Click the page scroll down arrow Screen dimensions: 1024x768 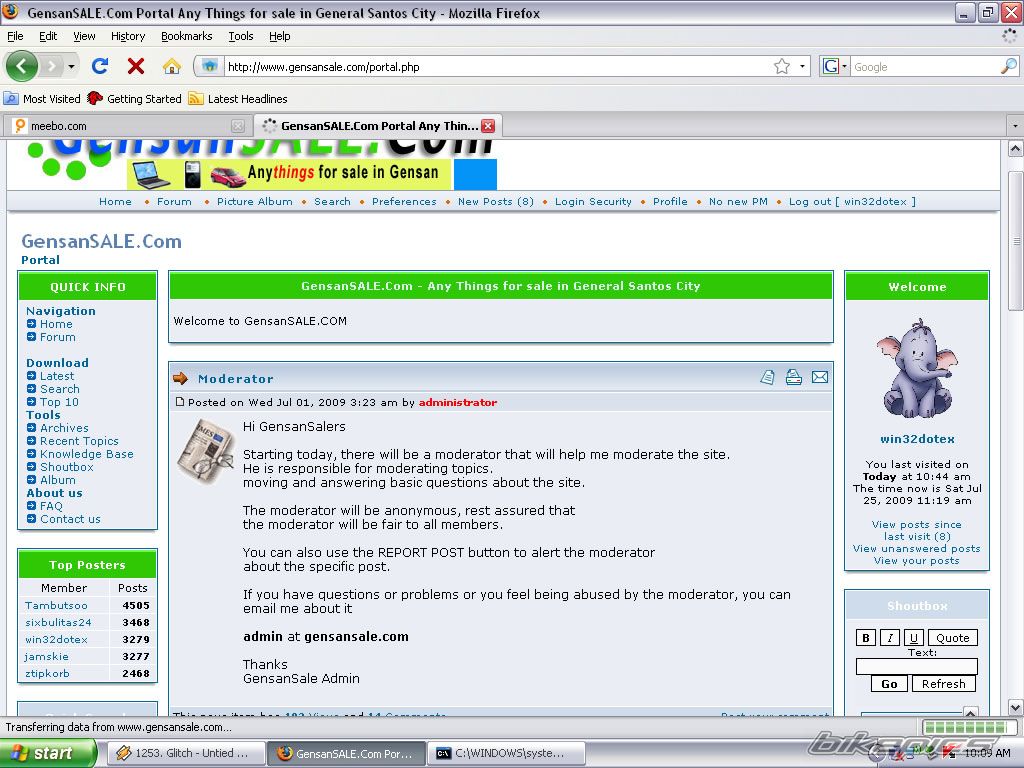(1016, 707)
